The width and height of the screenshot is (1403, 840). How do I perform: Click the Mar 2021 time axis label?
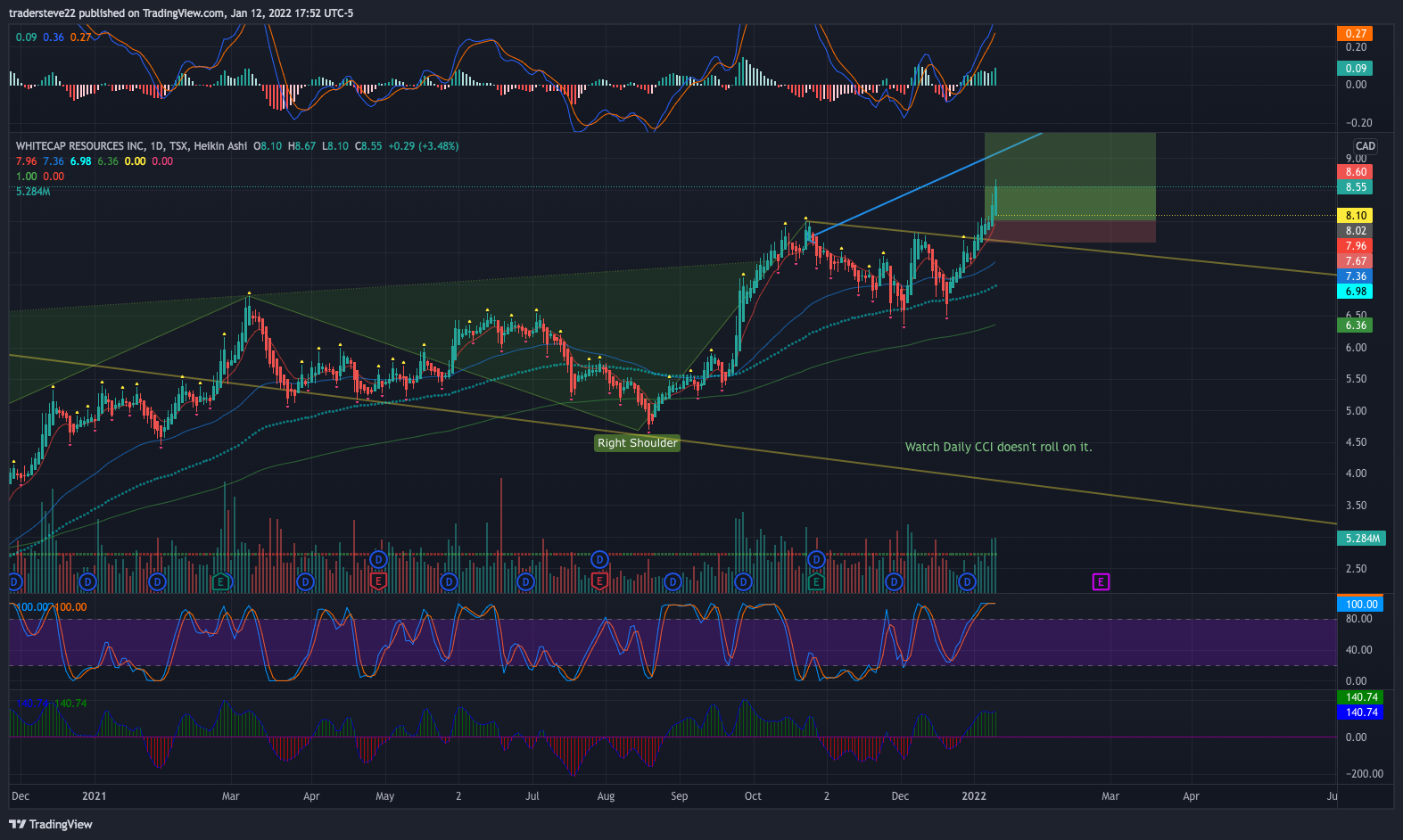[x=231, y=796]
